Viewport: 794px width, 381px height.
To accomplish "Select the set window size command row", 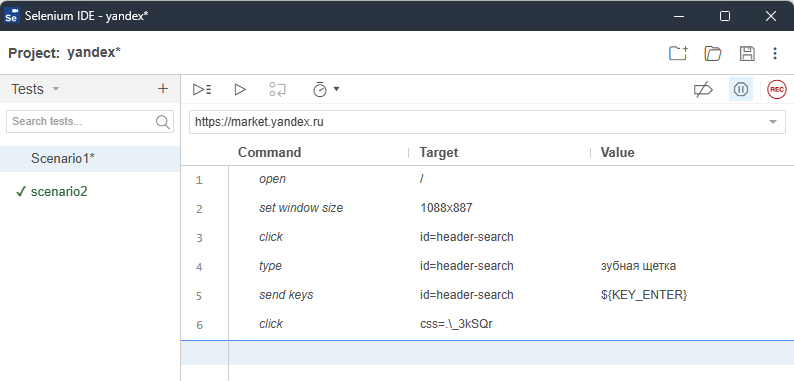I will coord(487,208).
